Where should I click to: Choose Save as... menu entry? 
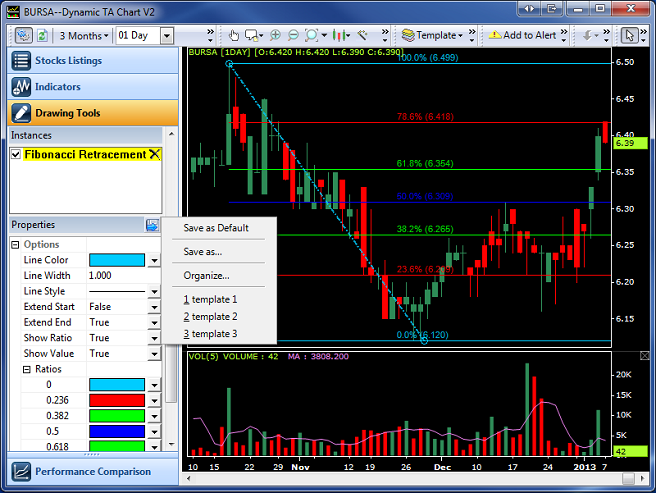[202, 252]
